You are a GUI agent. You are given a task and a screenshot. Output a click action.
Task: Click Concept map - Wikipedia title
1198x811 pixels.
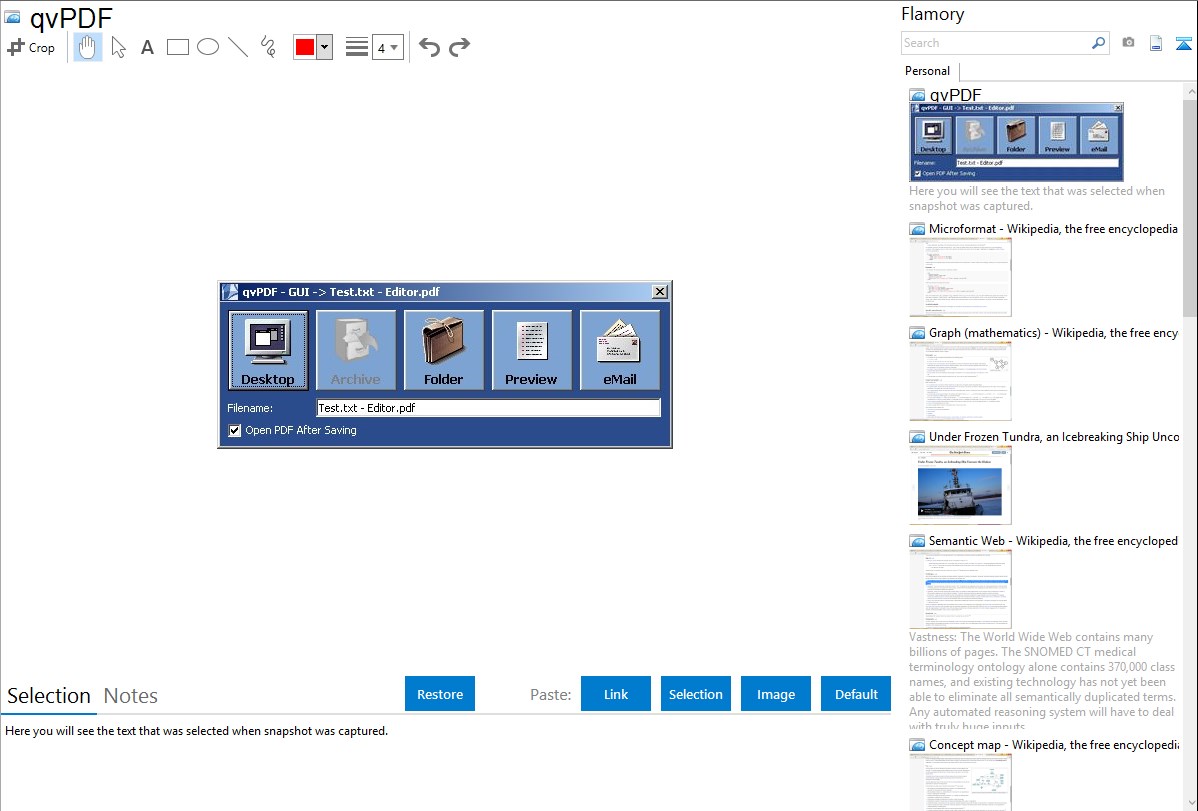tap(1053, 744)
